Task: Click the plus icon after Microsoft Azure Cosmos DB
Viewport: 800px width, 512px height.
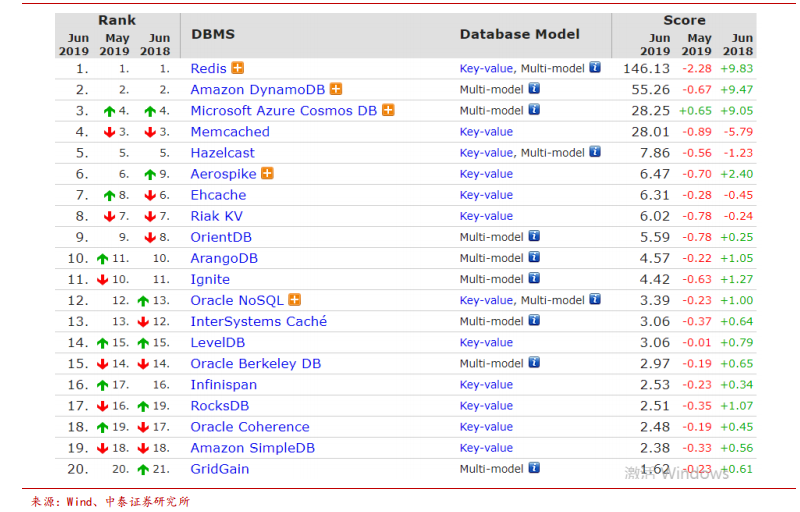Action: click(388, 110)
